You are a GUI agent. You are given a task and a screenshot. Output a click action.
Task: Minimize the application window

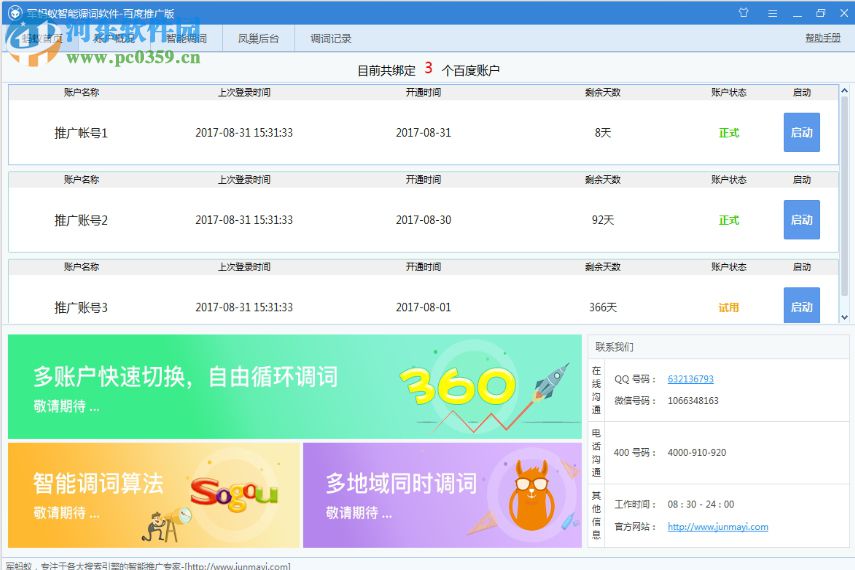pyautogui.click(x=797, y=14)
